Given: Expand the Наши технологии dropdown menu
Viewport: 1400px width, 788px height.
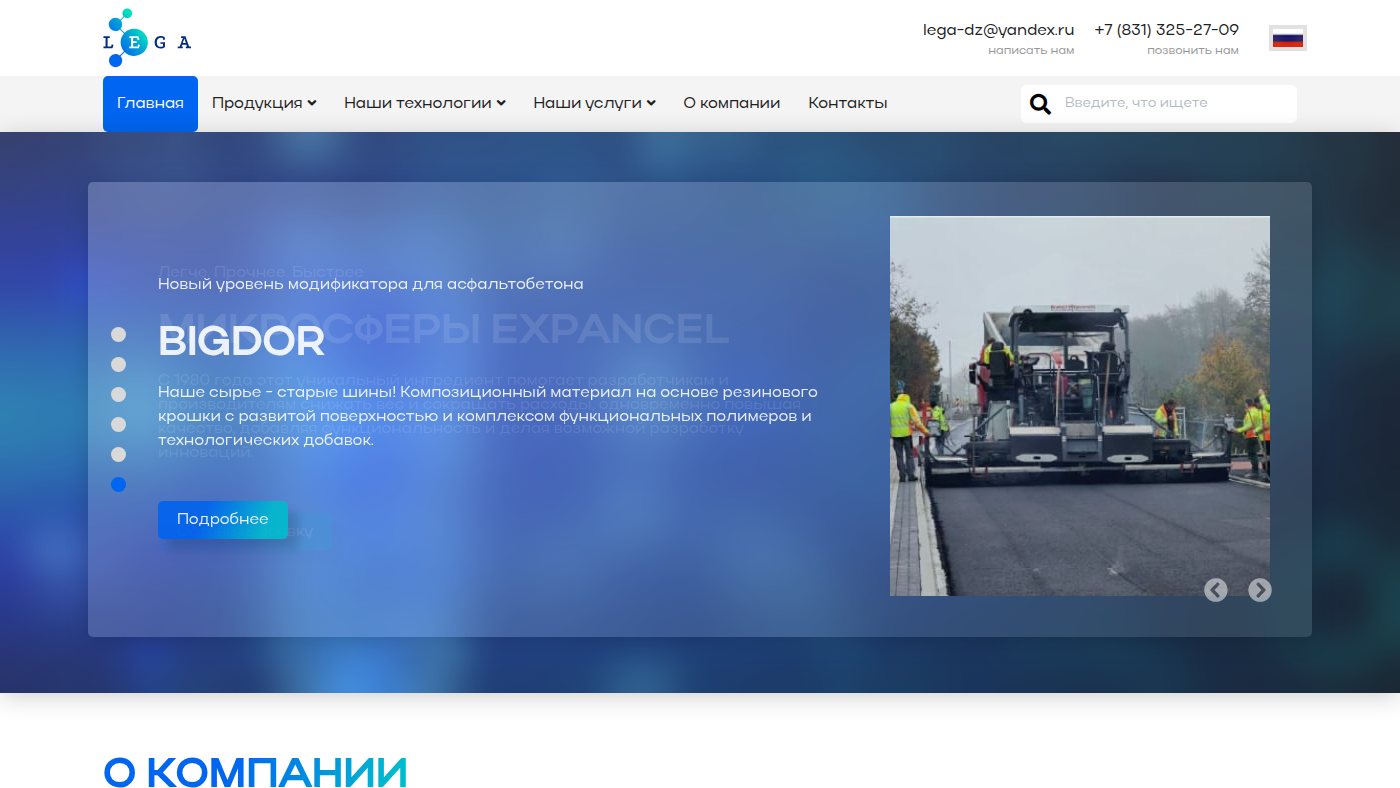Looking at the screenshot, I should tap(425, 103).
